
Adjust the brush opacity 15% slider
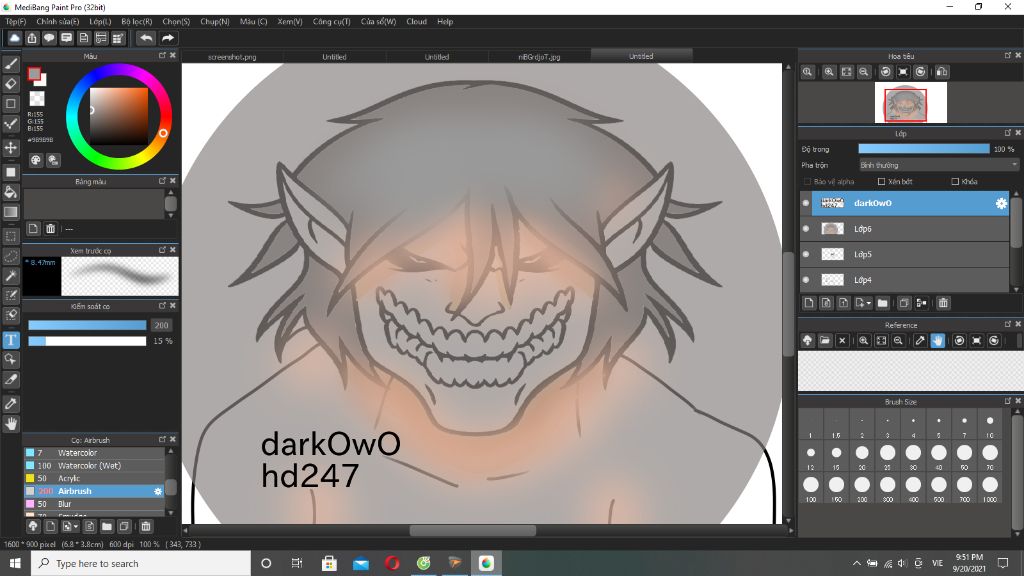click(87, 341)
